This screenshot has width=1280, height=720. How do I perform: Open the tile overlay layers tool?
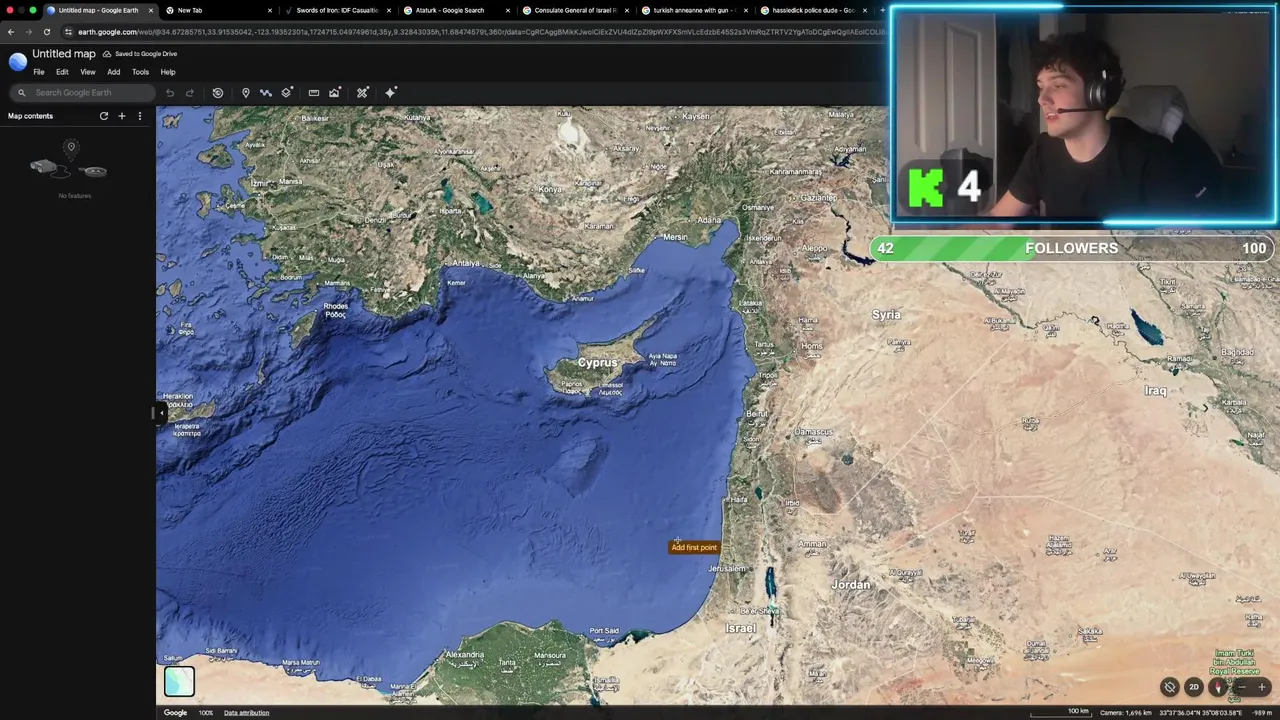pyautogui.click(x=287, y=93)
